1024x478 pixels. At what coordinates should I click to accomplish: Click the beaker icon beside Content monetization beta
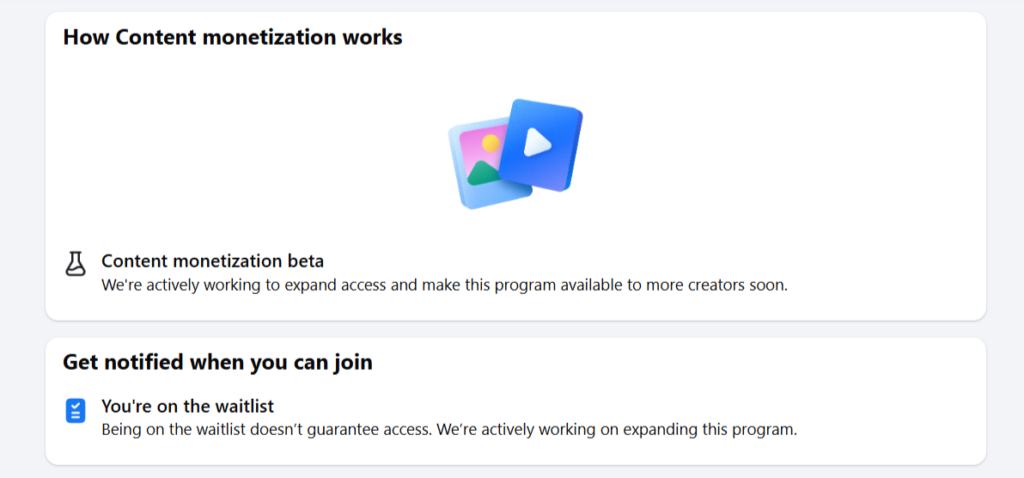[x=76, y=264]
